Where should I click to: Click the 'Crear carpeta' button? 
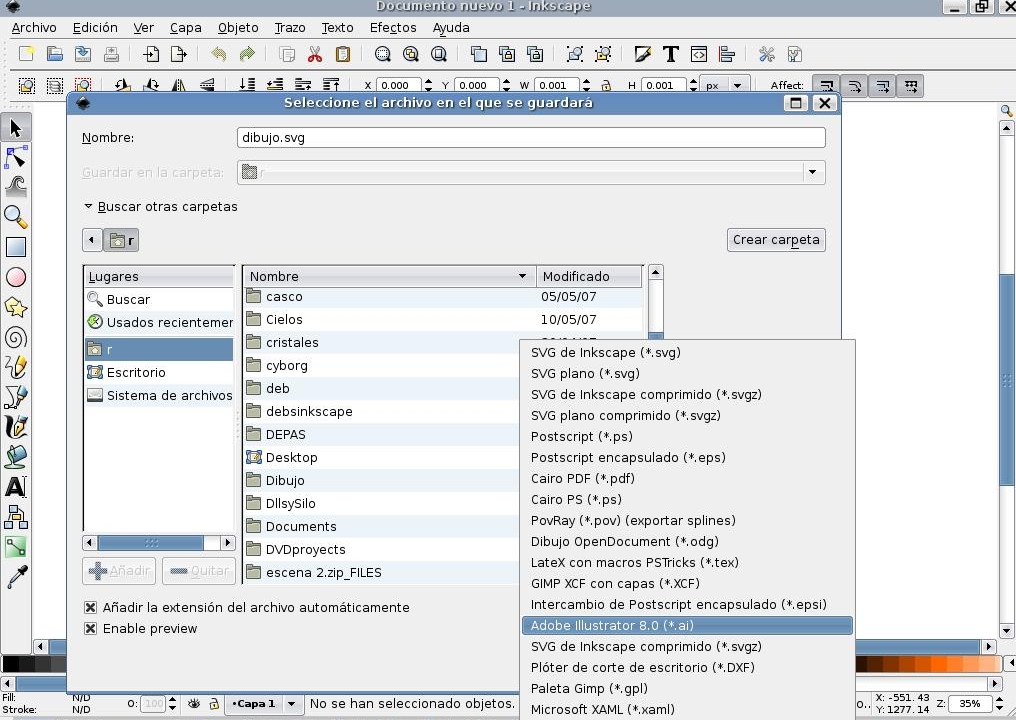[776, 240]
